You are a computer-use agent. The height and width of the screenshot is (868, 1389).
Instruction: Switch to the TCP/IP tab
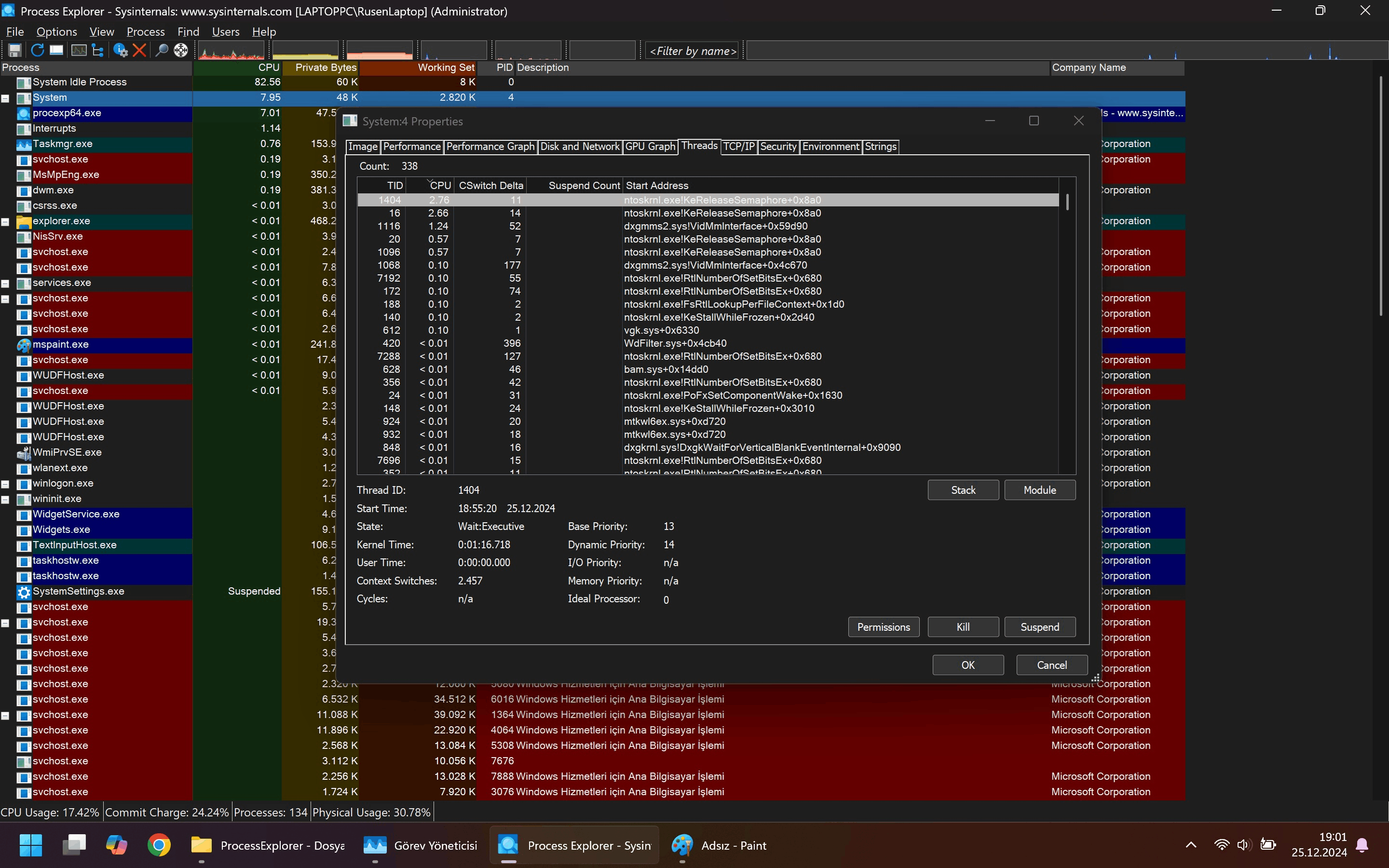pos(738,147)
